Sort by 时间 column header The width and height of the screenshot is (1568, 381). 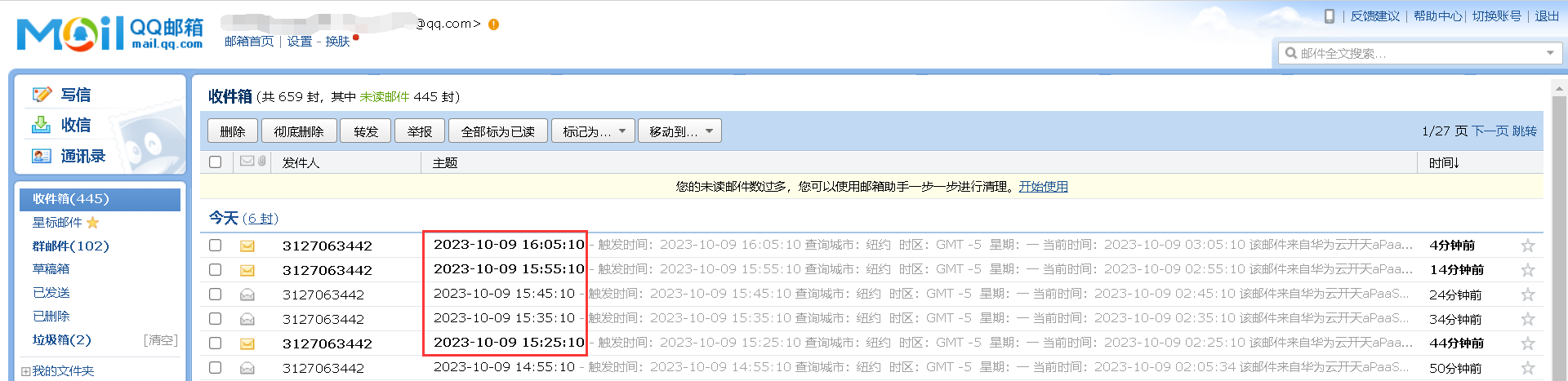[x=1443, y=162]
